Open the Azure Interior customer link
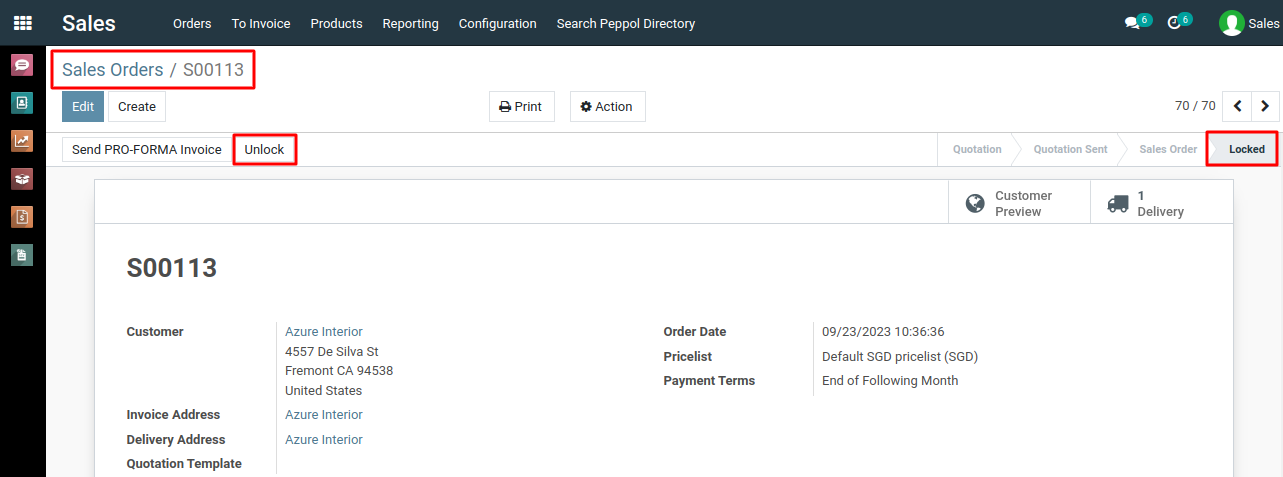1283x477 pixels. pos(324,332)
